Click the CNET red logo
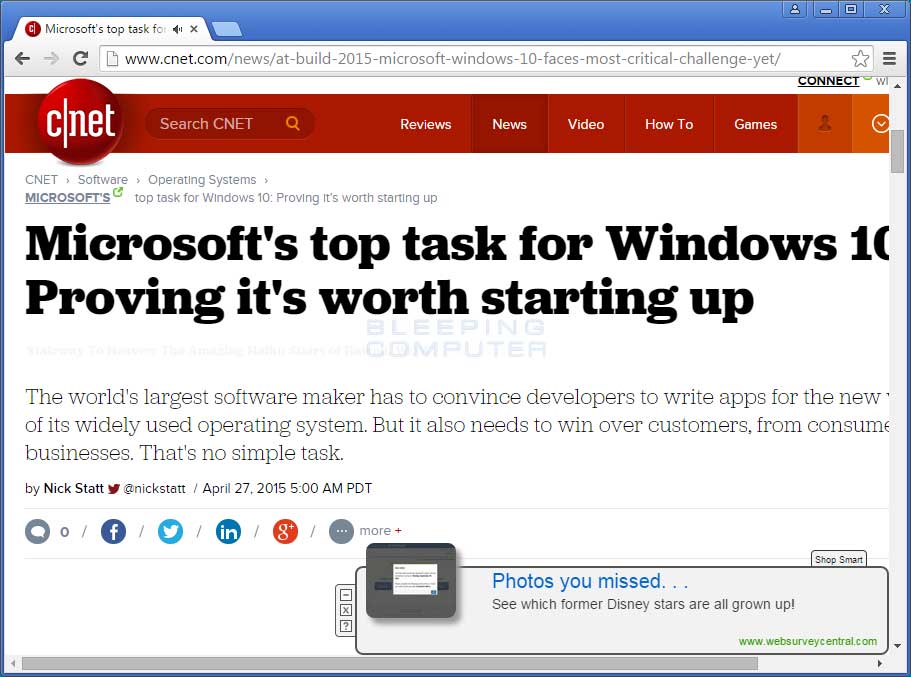 [x=80, y=122]
